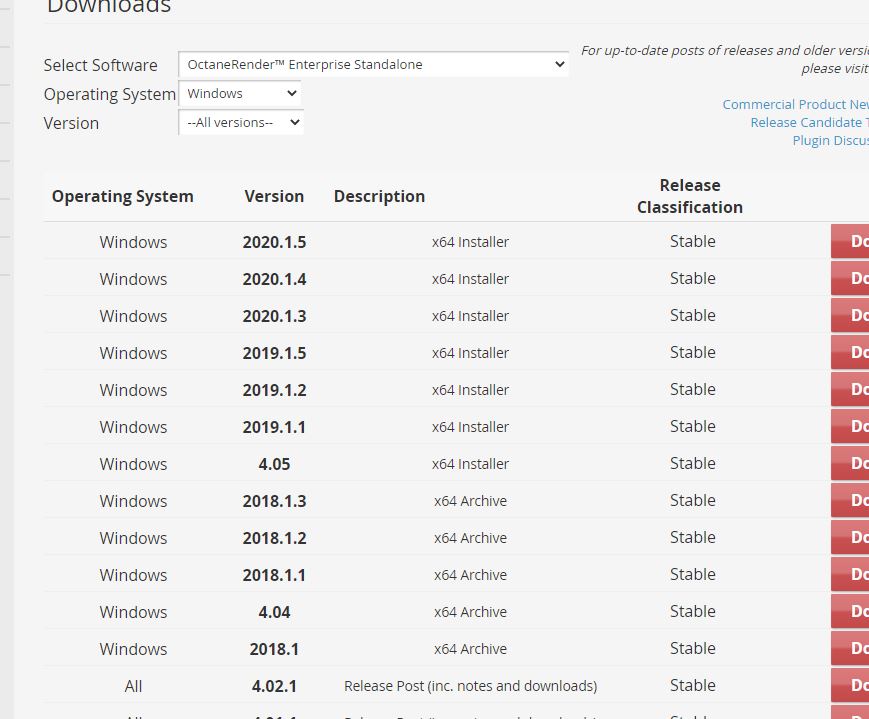Open the Release Candidate link
Viewport: 869px width, 719px height.
point(809,123)
